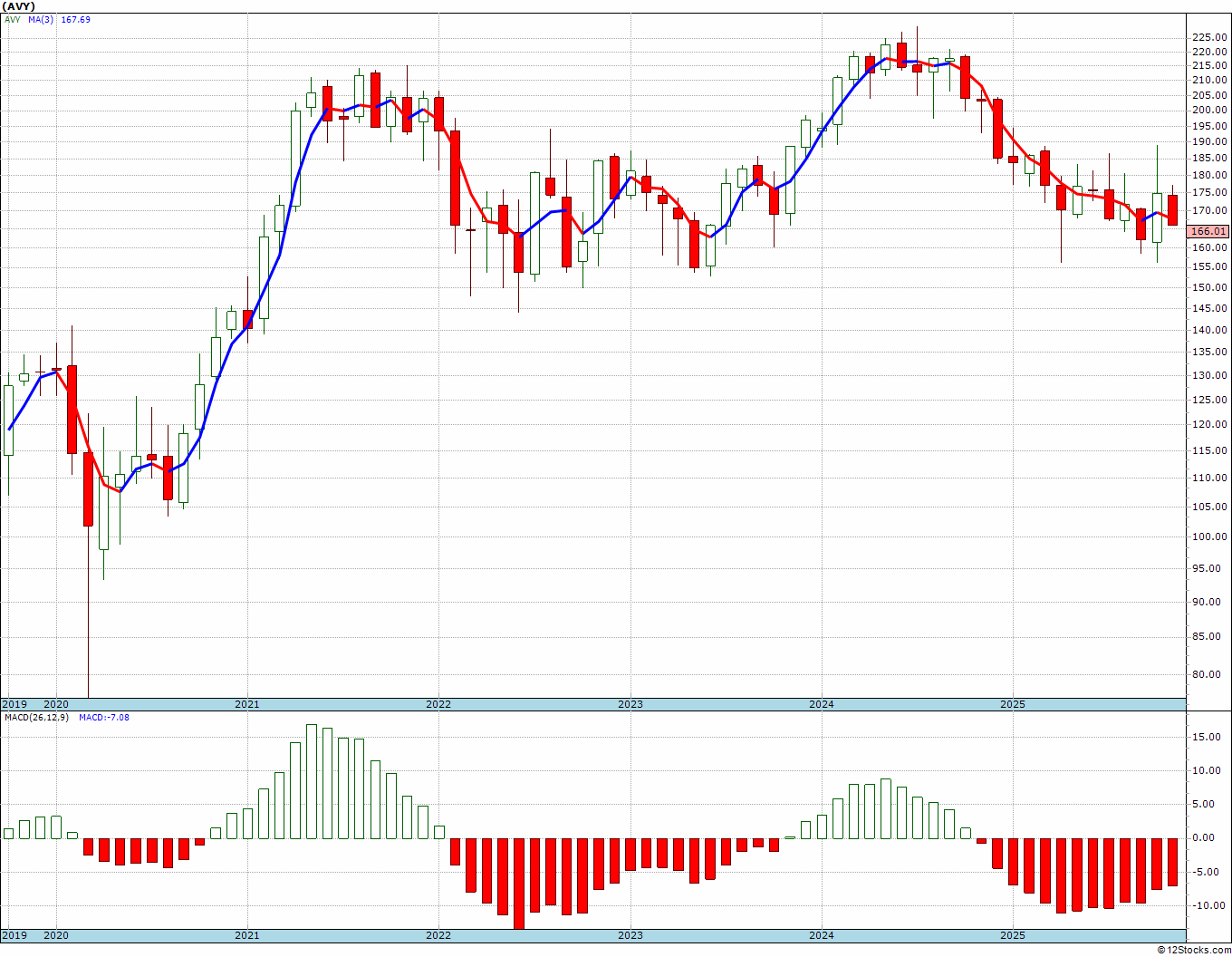Click 2025 on the price chart time axis

pyautogui.click(x=1013, y=704)
